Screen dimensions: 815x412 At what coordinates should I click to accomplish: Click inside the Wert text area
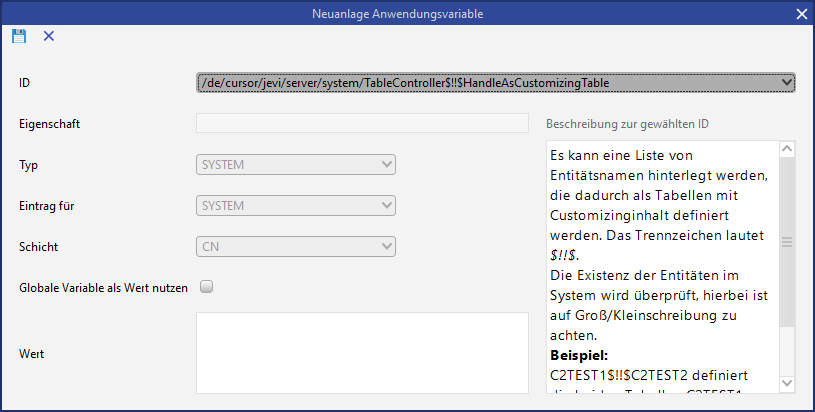pyautogui.click(x=362, y=353)
